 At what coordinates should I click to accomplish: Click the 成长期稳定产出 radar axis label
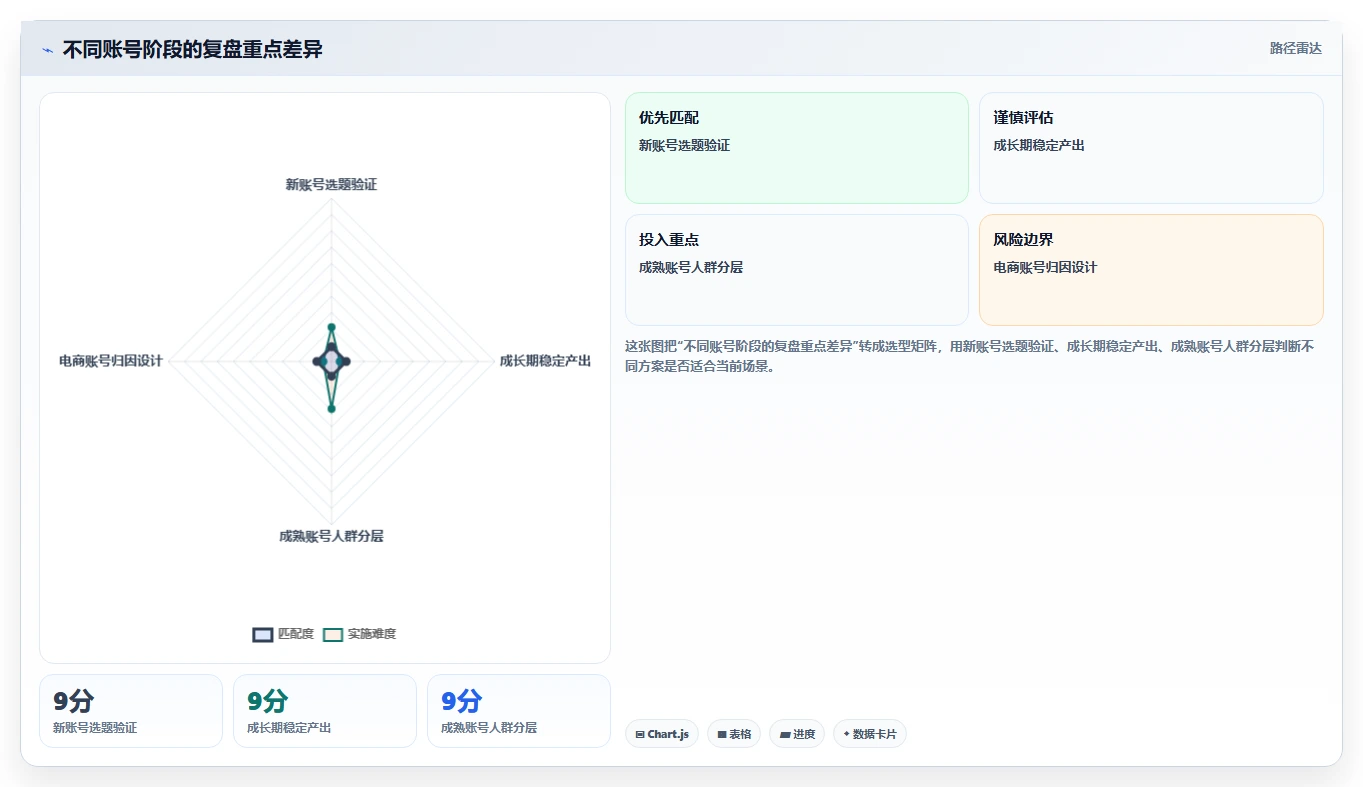click(545, 361)
